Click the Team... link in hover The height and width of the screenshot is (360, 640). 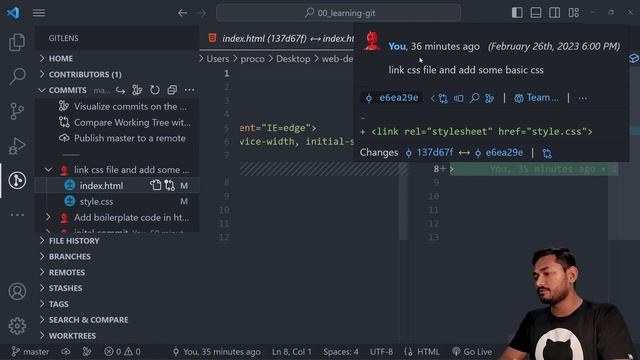[x=537, y=98]
